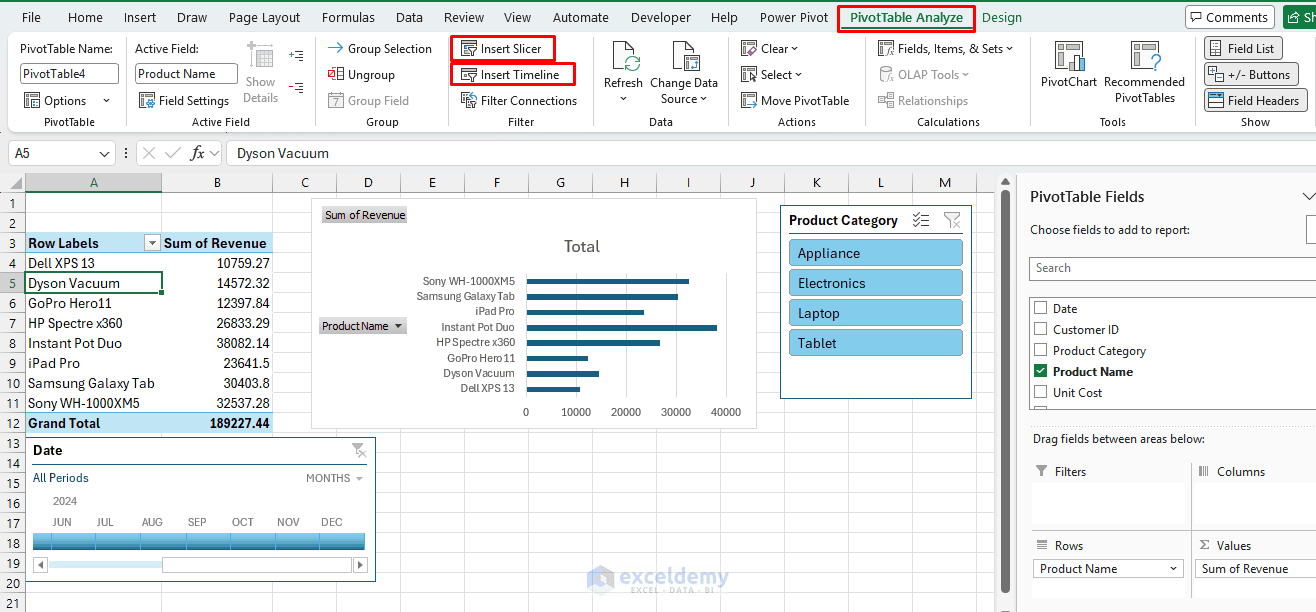The width and height of the screenshot is (1316, 612).
Task: Click Field Settings
Action: (184, 101)
